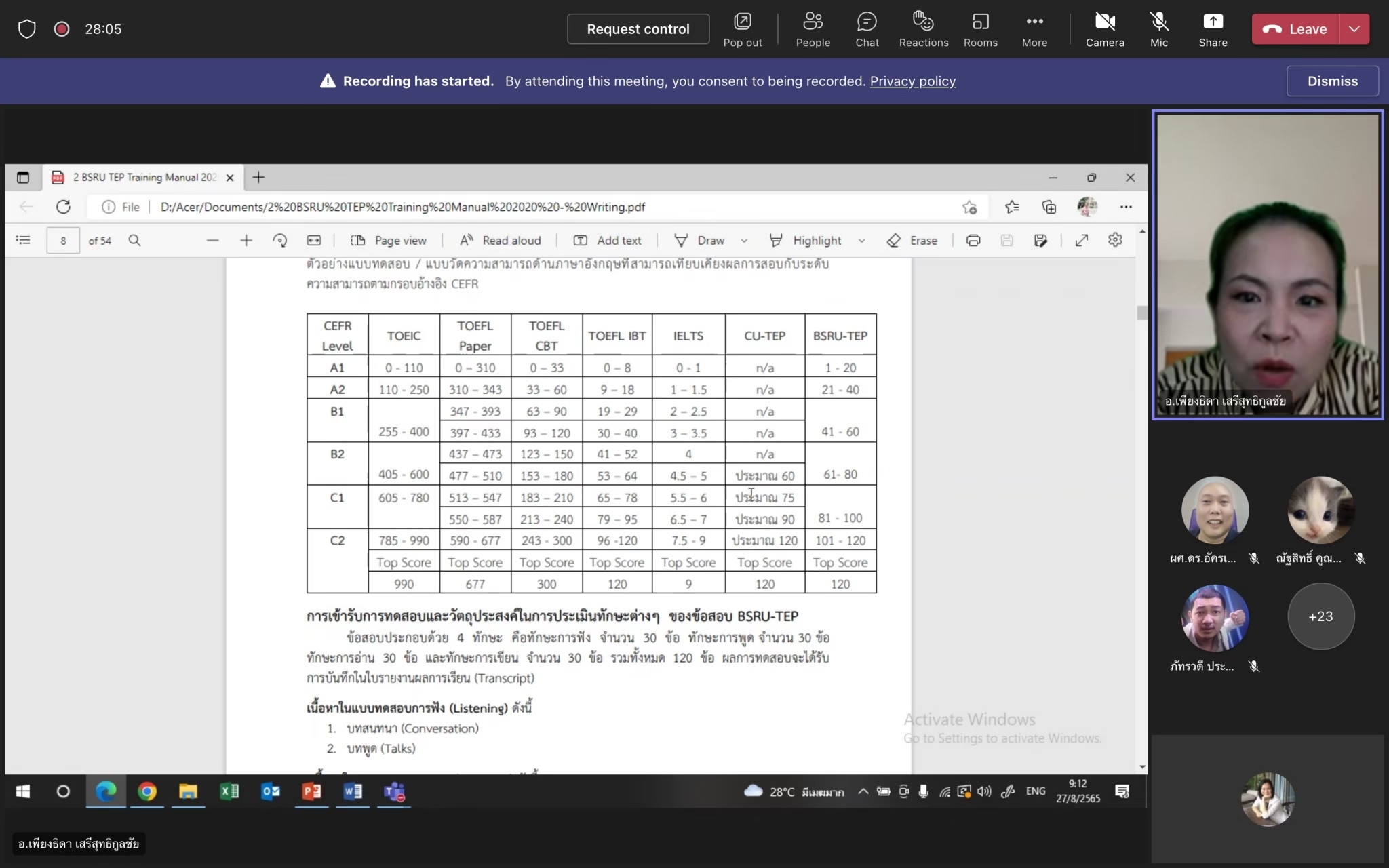Show hidden system tray icons

[x=863, y=791]
